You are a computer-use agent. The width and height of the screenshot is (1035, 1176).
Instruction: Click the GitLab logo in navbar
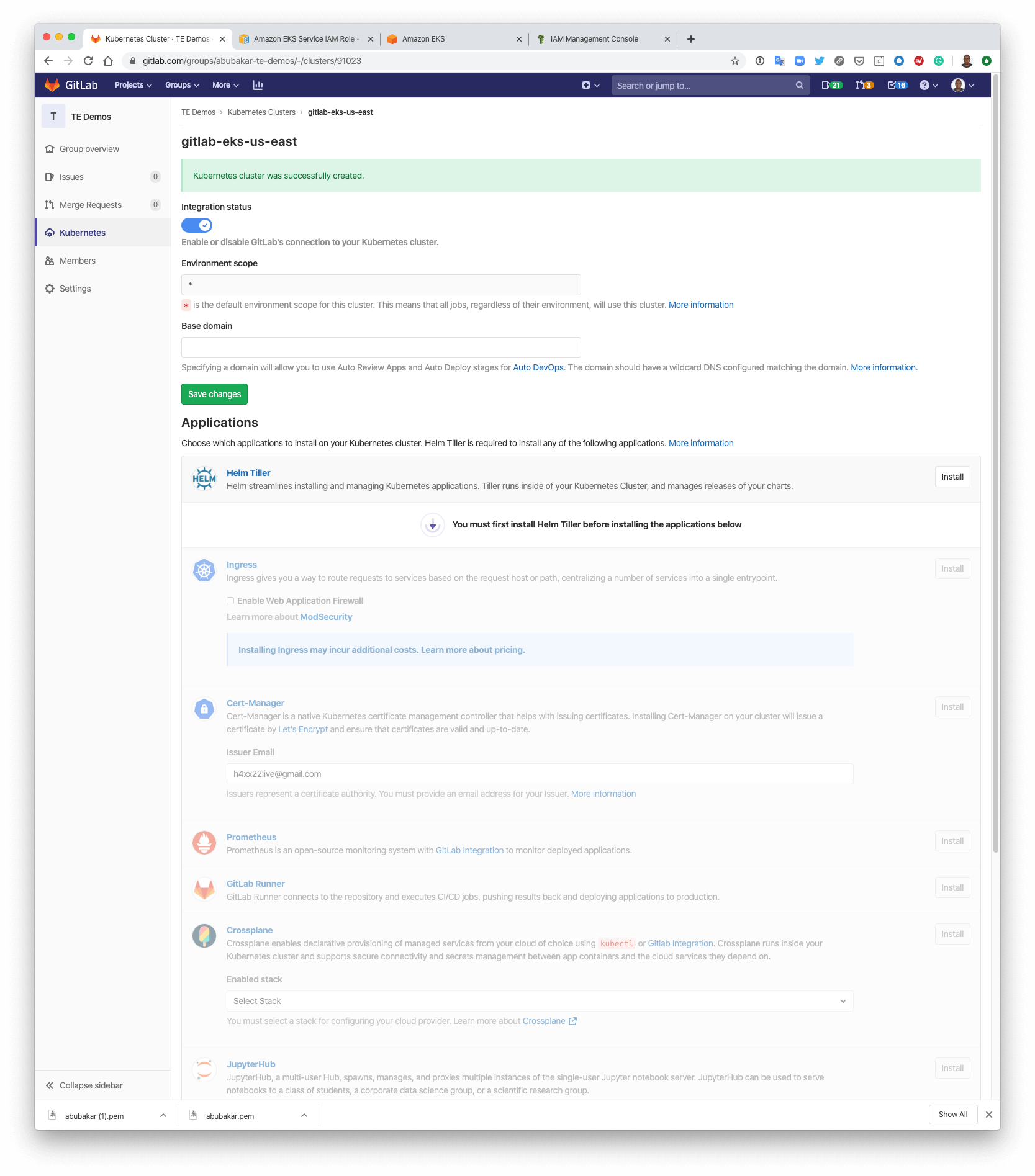point(71,85)
